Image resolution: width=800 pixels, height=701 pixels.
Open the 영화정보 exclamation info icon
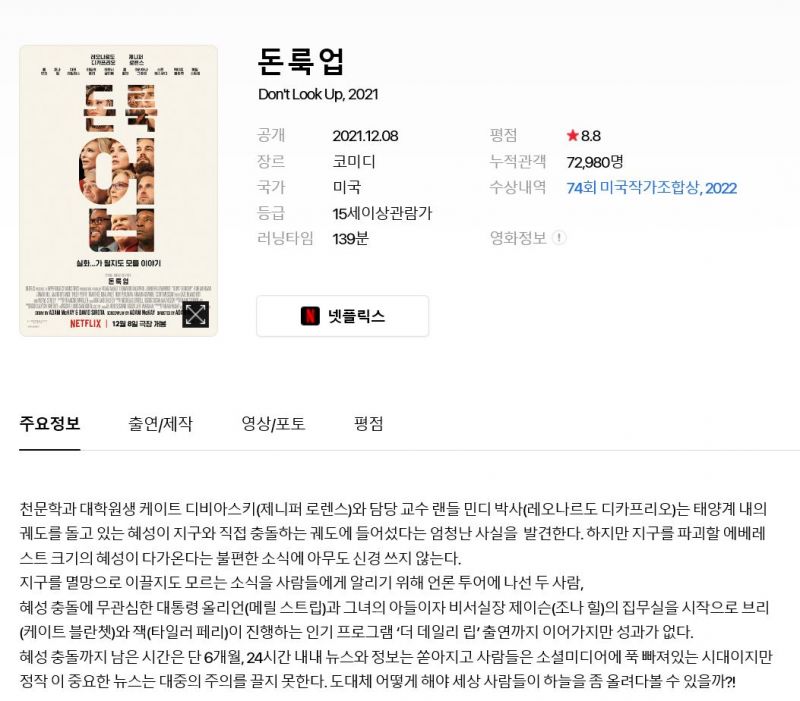(559, 237)
